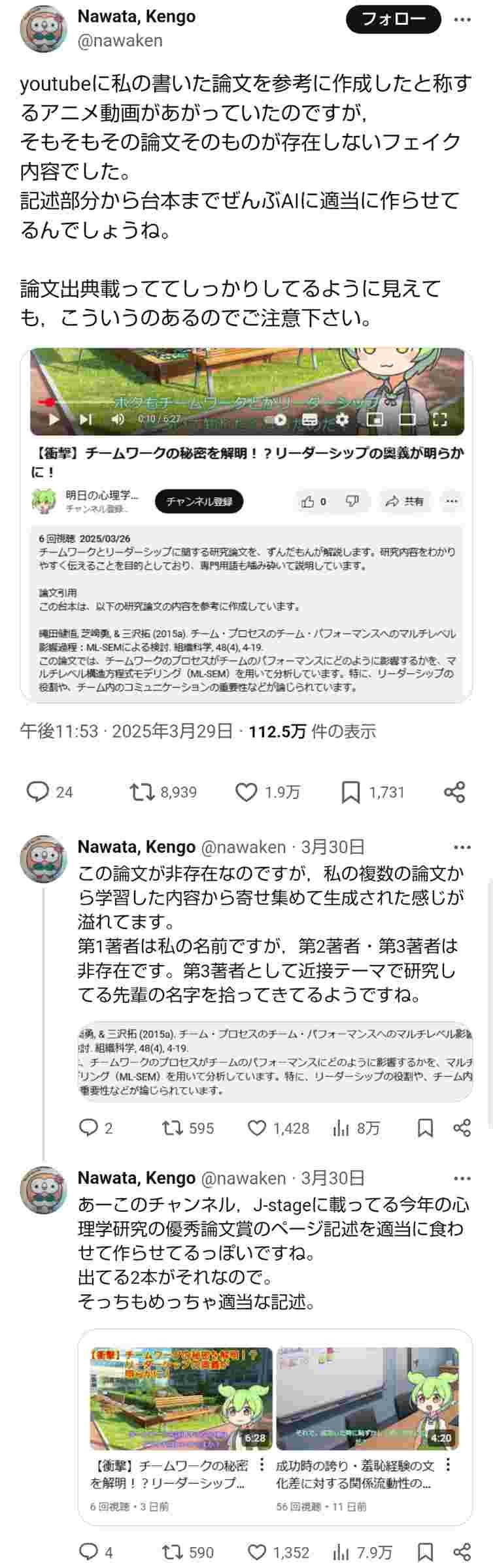Share the main tweet
Viewport: 493px width, 1568px height.
click(454, 792)
